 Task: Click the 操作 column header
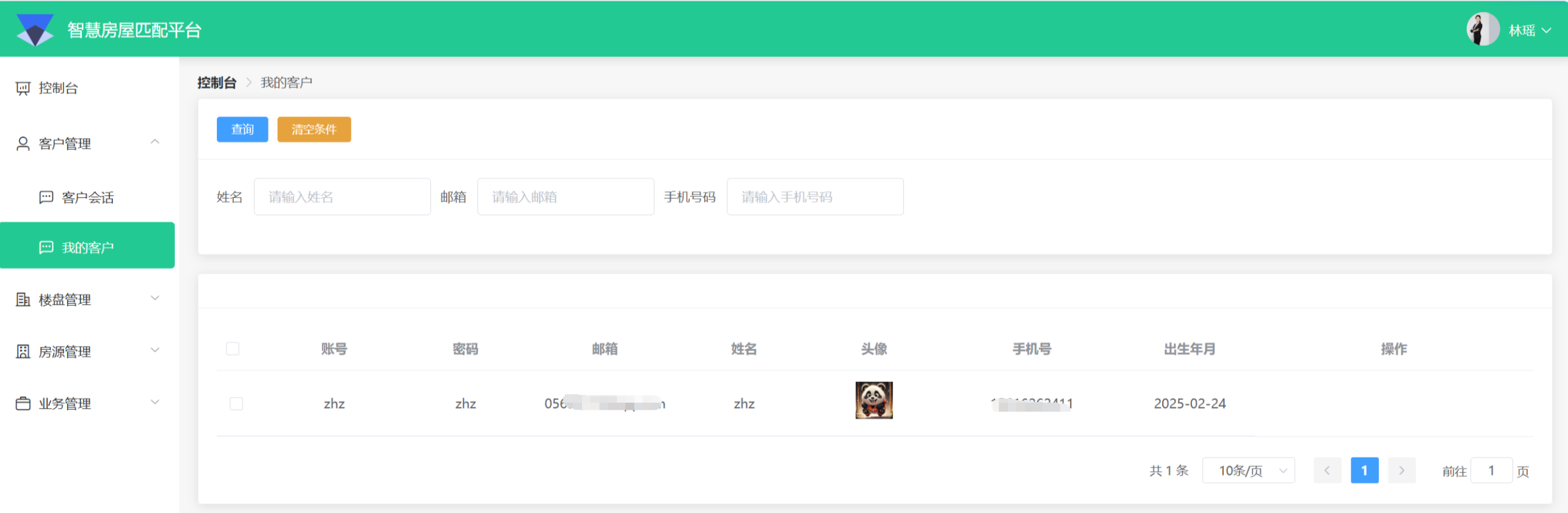[1394, 349]
